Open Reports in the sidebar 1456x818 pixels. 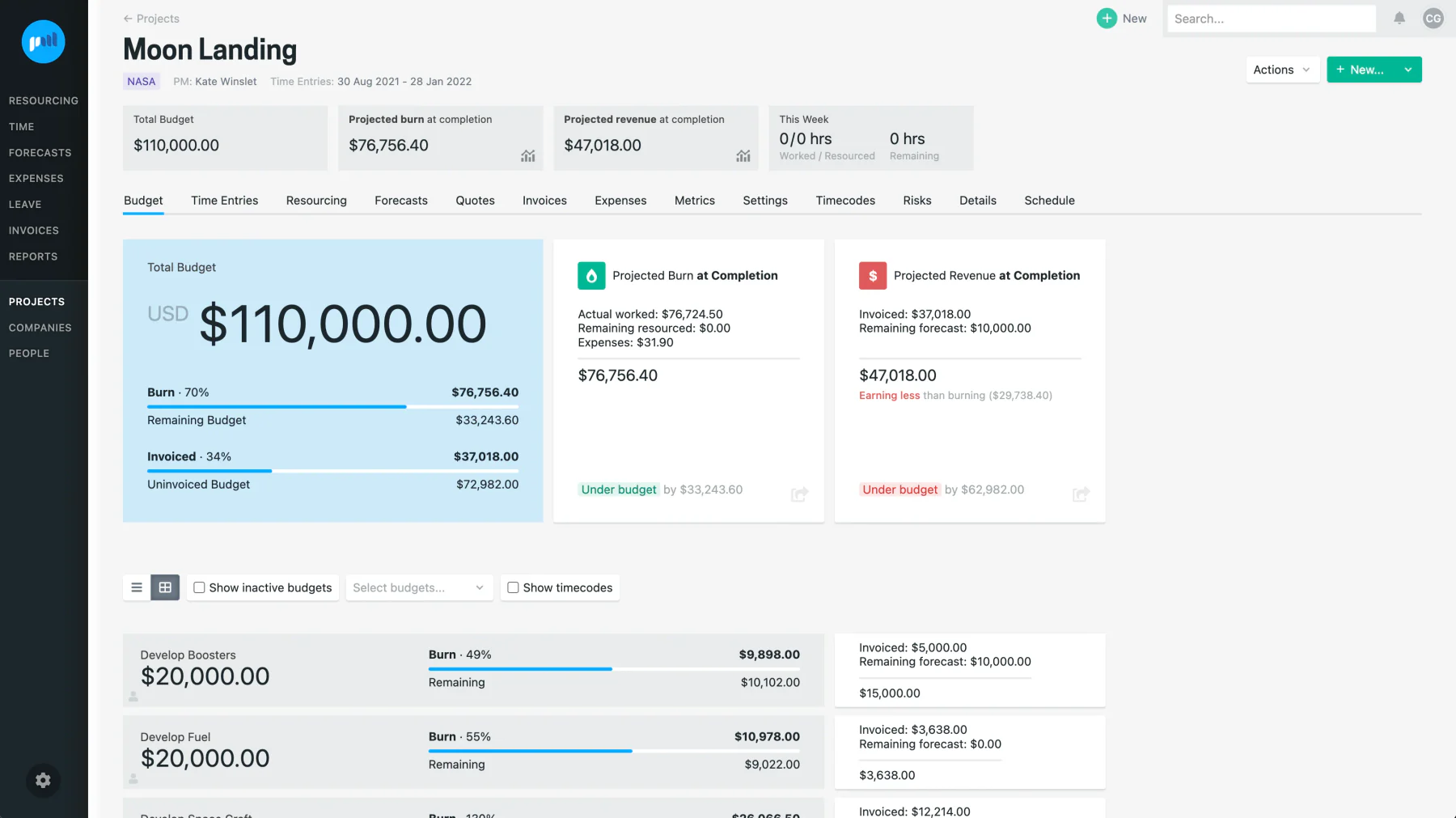pyautogui.click(x=33, y=256)
